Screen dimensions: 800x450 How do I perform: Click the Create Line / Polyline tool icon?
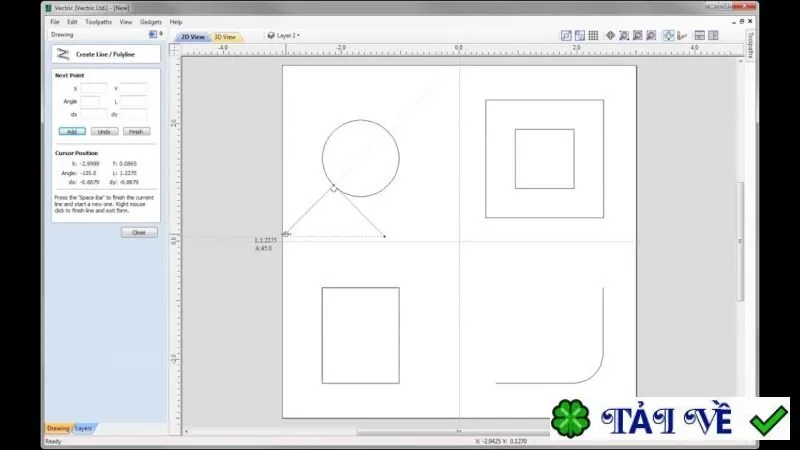63,54
